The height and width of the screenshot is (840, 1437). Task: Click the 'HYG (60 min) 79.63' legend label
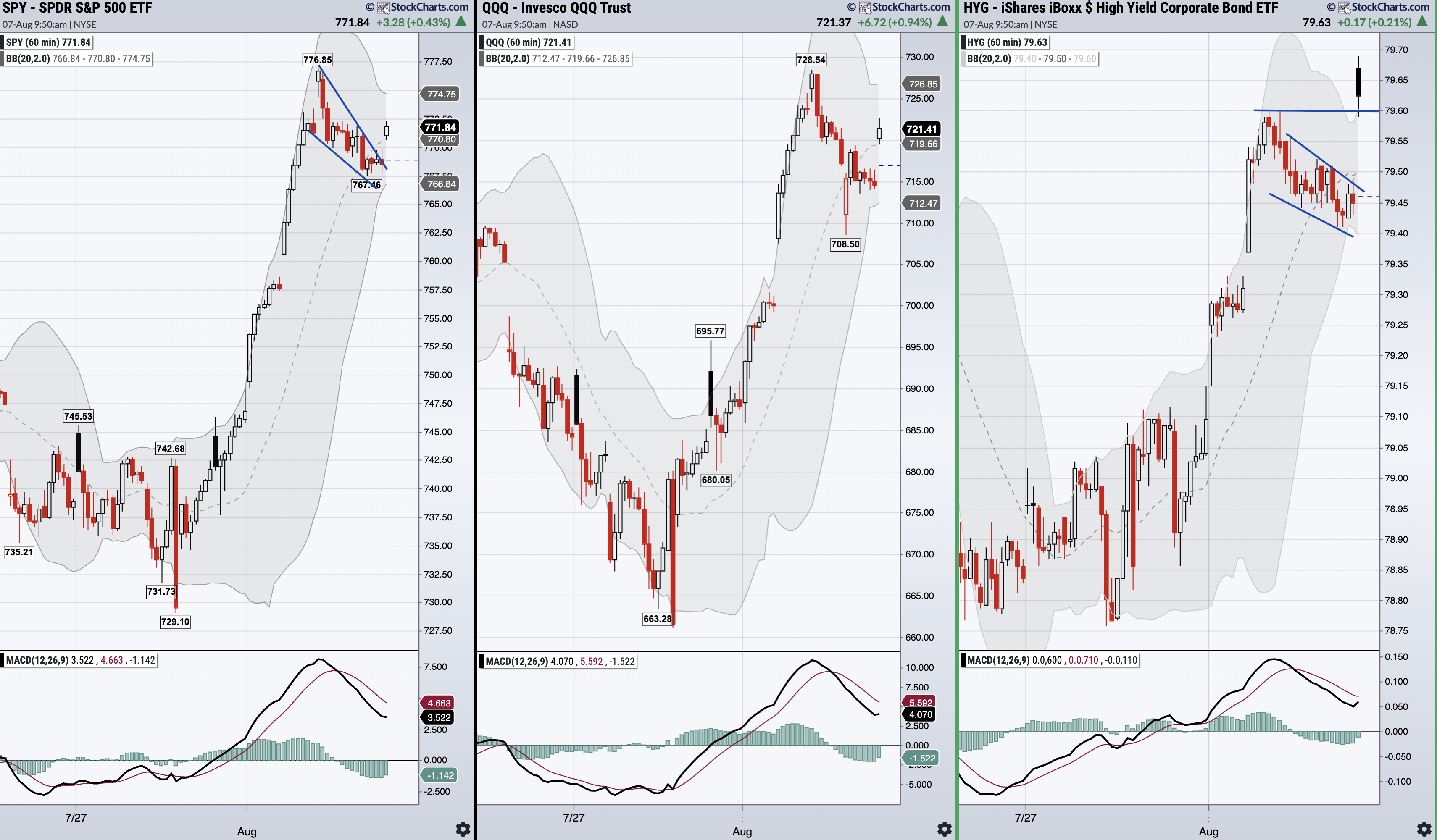tap(1006, 42)
